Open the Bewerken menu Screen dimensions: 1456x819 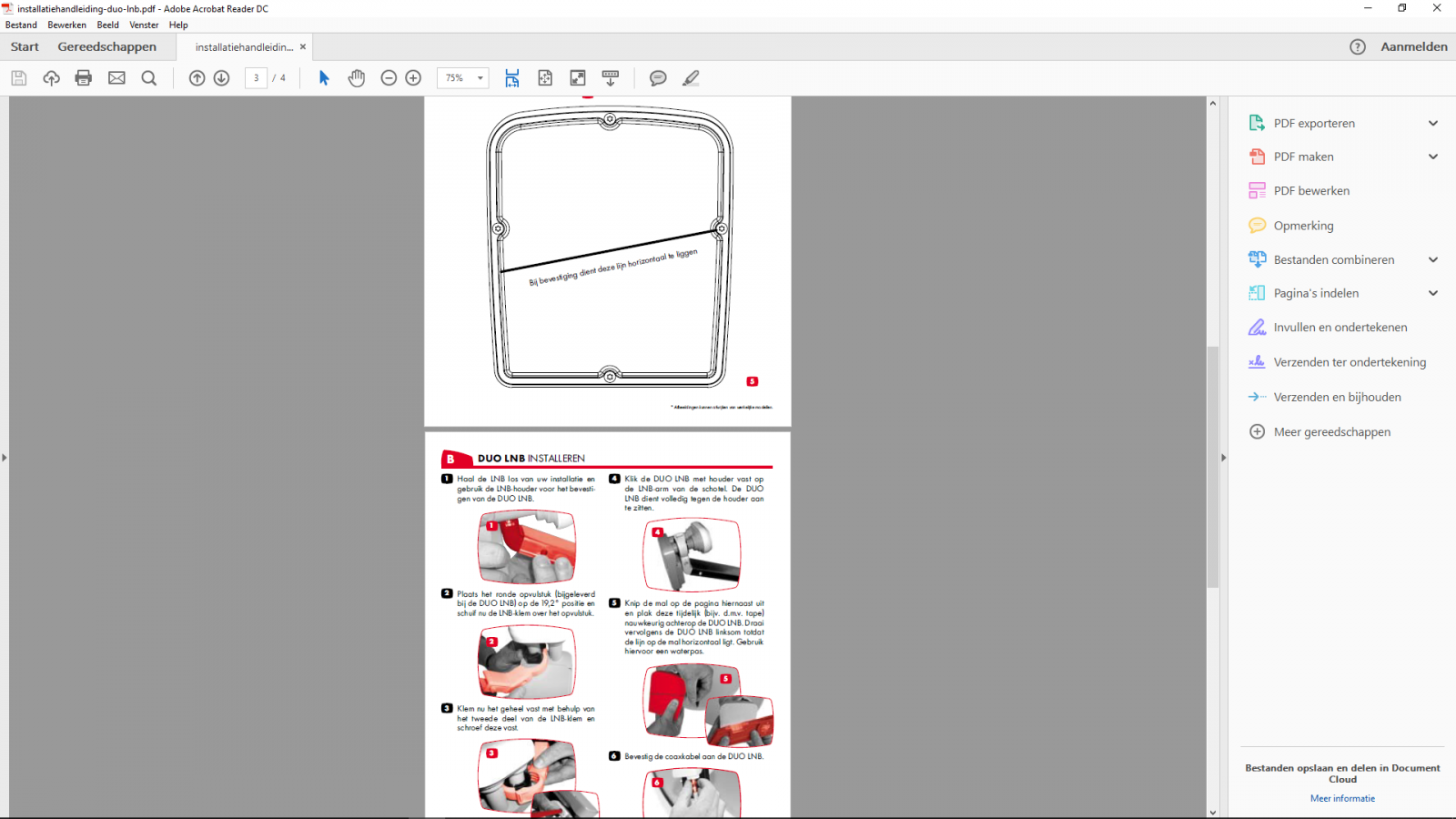click(x=66, y=25)
